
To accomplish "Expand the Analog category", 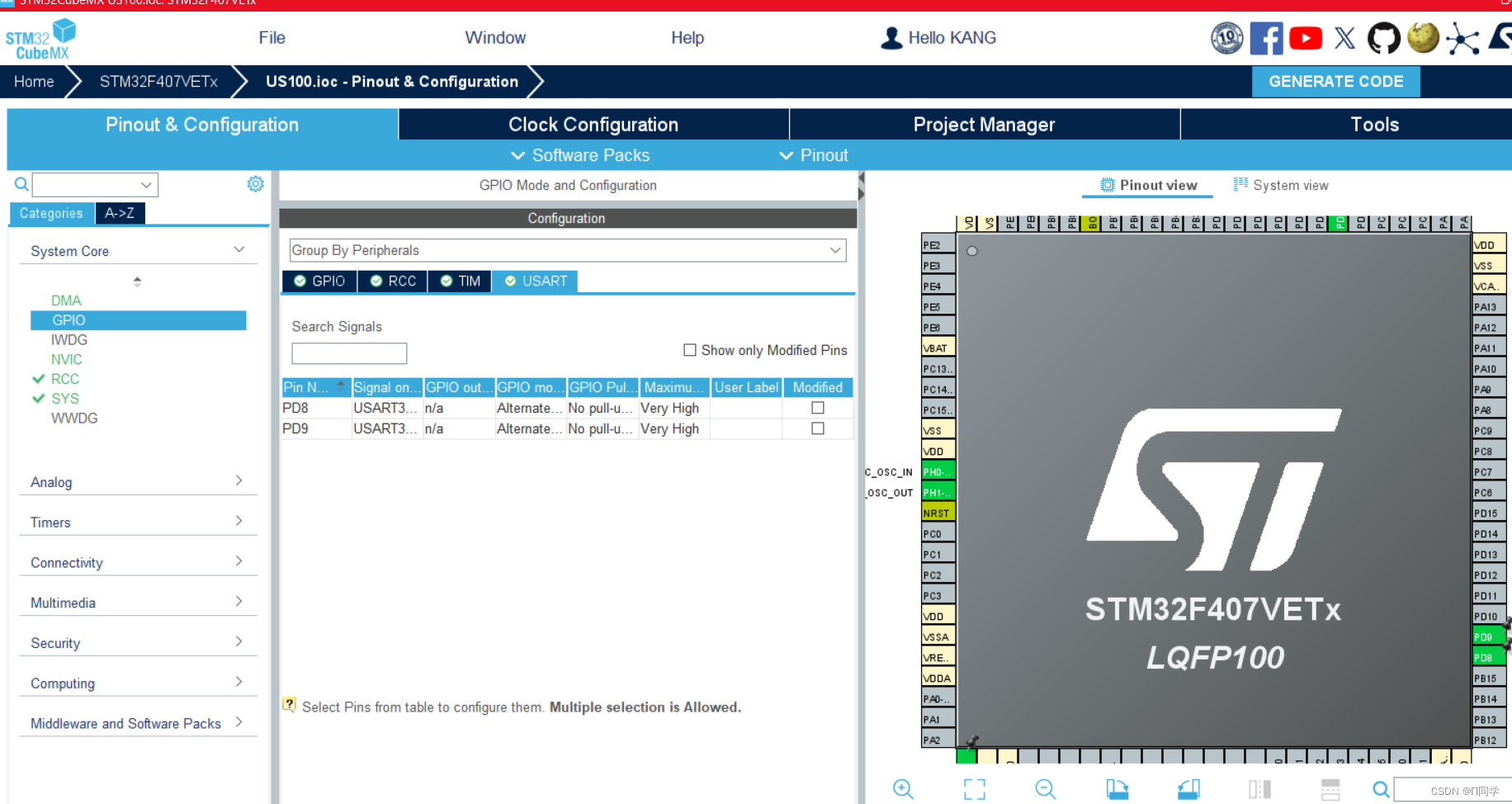I will point(138,482).
